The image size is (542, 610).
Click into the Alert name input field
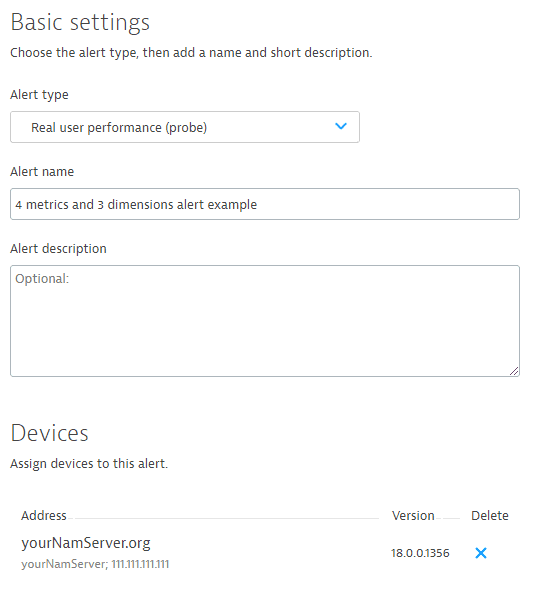[265, 204]
